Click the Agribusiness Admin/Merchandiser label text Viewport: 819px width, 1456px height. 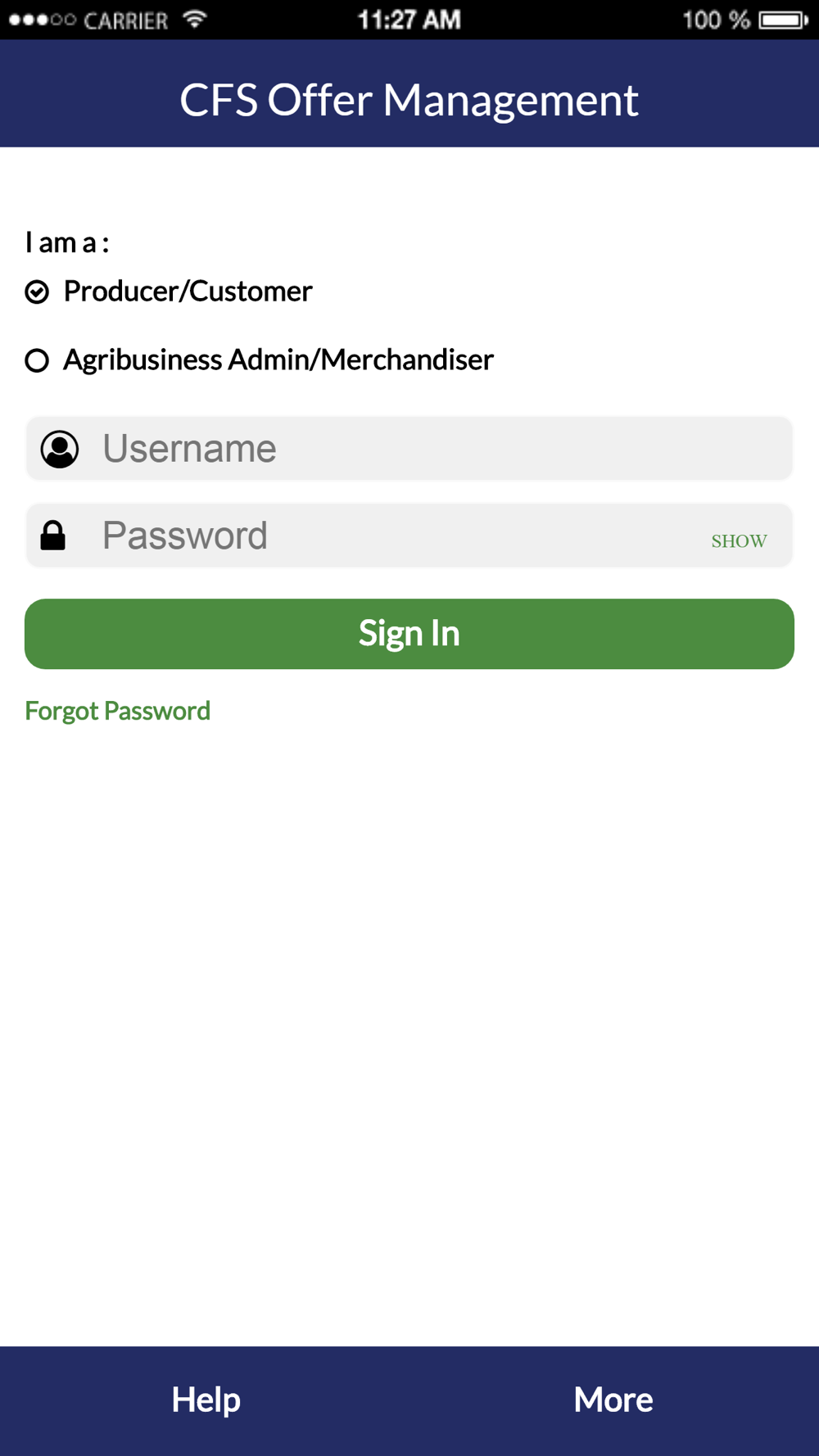click(x=278, y=359)
